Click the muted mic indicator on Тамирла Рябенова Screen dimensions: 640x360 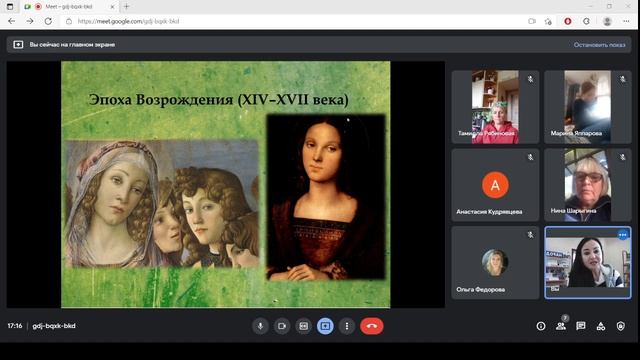(x=530, y=79)
